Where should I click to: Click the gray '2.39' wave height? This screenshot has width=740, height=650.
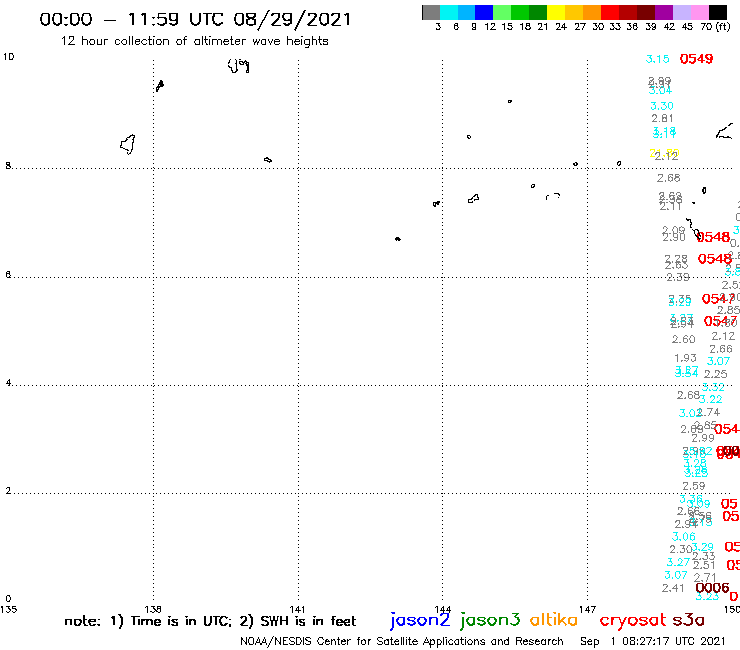pyautogui.click(x=678, y=277)
